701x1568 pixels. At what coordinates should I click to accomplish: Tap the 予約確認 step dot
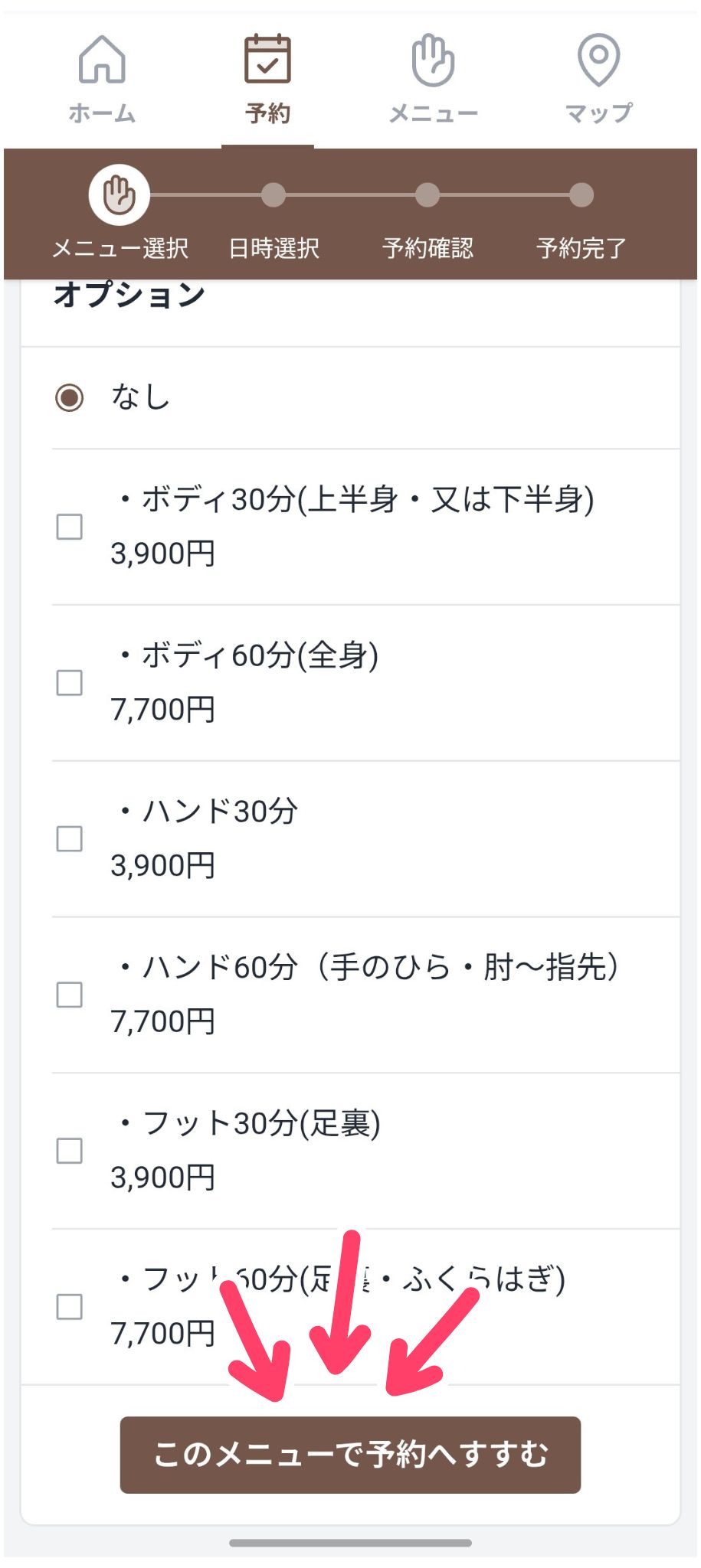[x=427, y=195]
